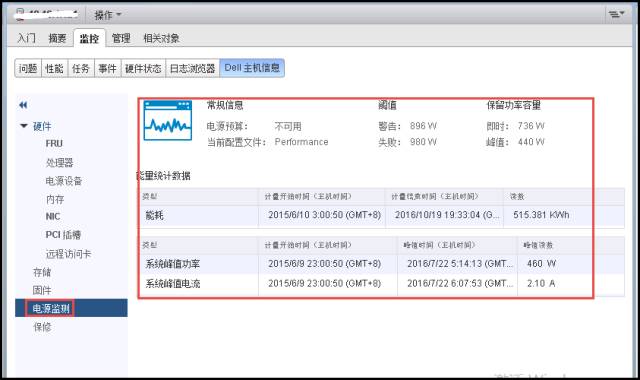Select 硬件 in the navigation tree

[42, 126]
